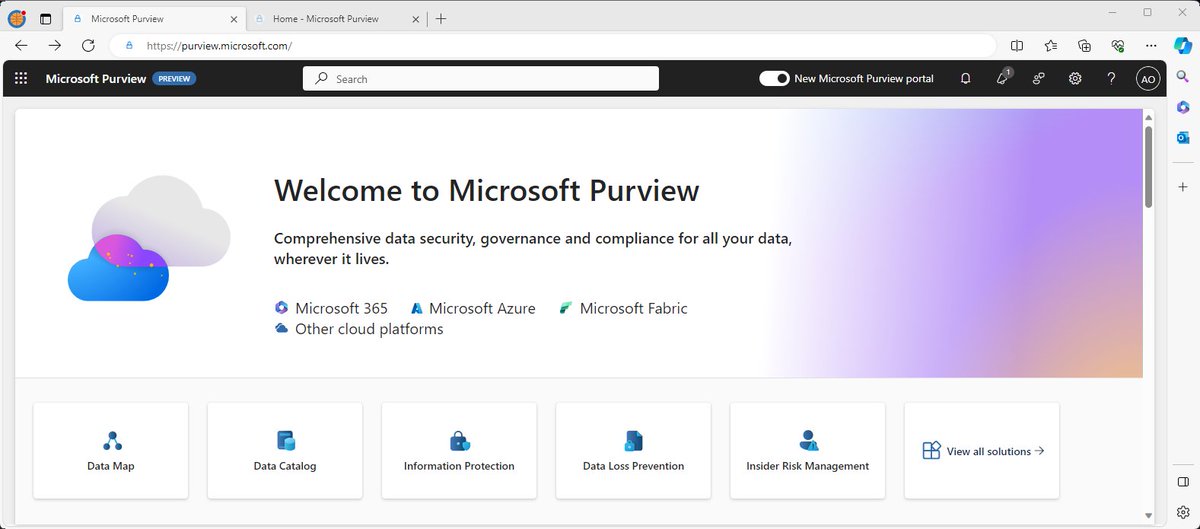Open Edge settings and more menu
1200x529 pixels.
coord(1151,45)
